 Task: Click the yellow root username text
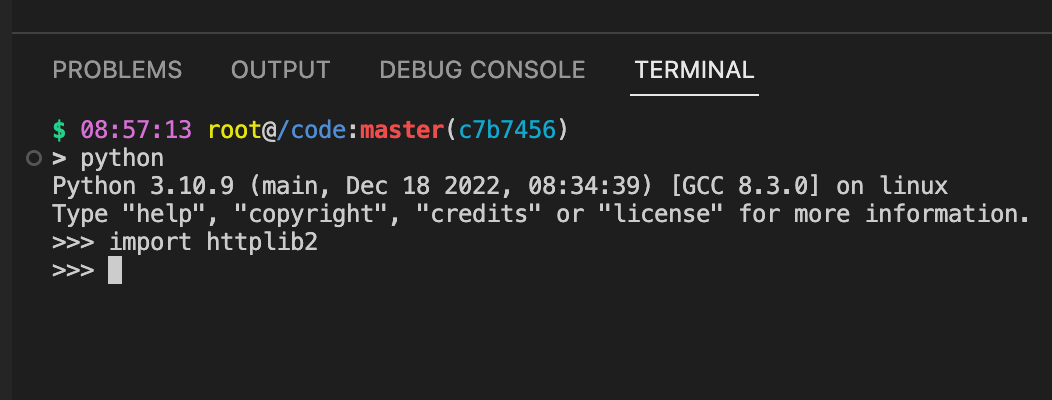(234, 130)
